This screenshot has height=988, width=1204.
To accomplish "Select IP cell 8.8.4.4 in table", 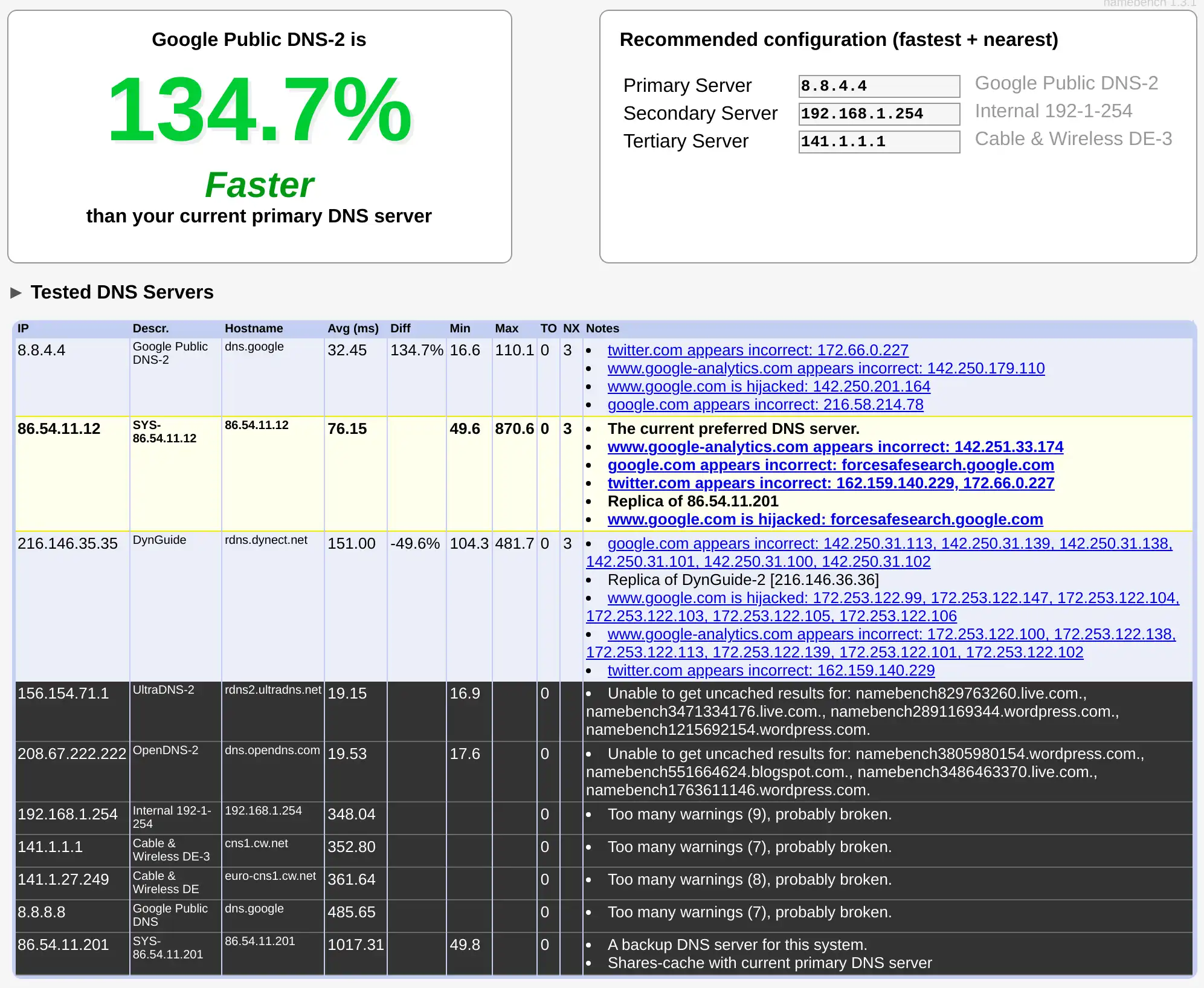I will pyautogui.click(x=41, y=350).
